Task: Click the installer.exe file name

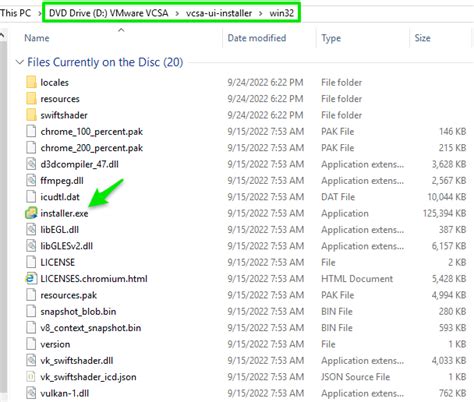Action: 64,213
